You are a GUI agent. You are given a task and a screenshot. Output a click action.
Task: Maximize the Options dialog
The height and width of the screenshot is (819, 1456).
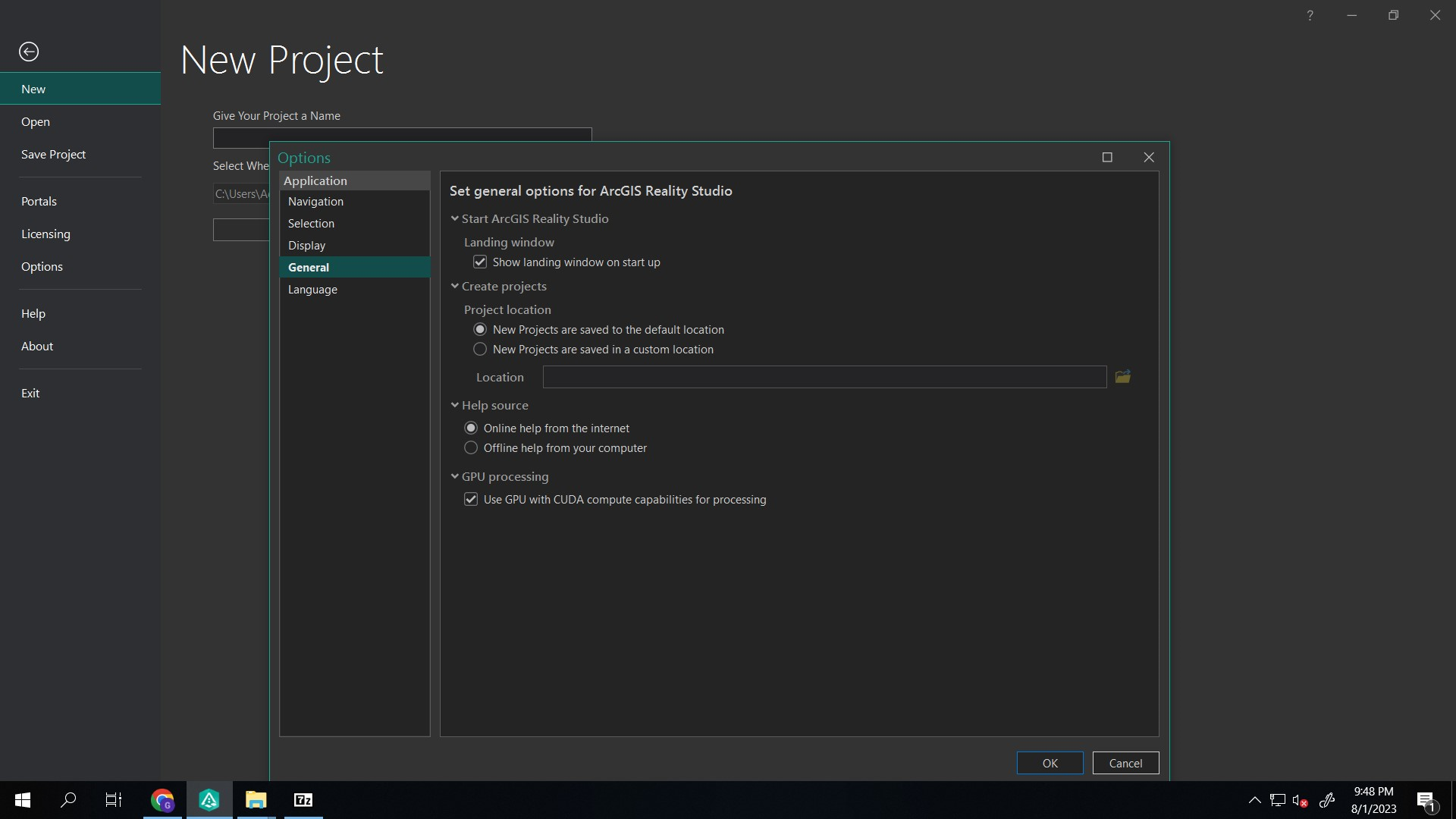(1107, 158)
